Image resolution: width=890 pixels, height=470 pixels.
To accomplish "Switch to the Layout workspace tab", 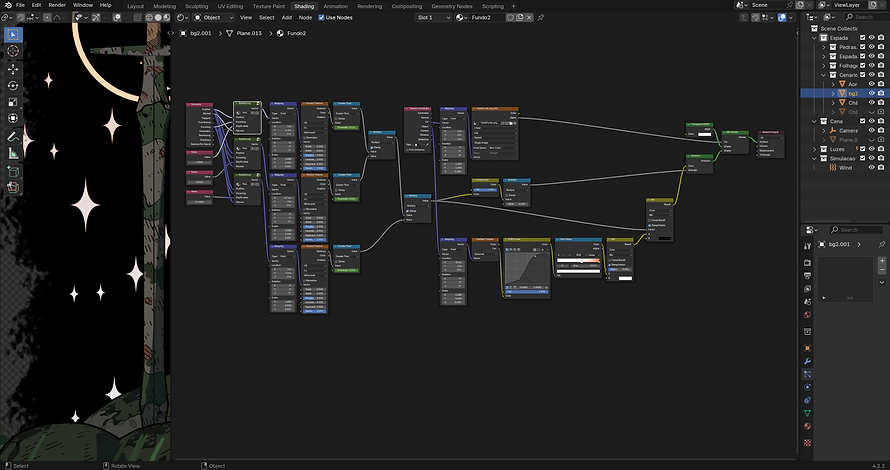I will [136, 6].
